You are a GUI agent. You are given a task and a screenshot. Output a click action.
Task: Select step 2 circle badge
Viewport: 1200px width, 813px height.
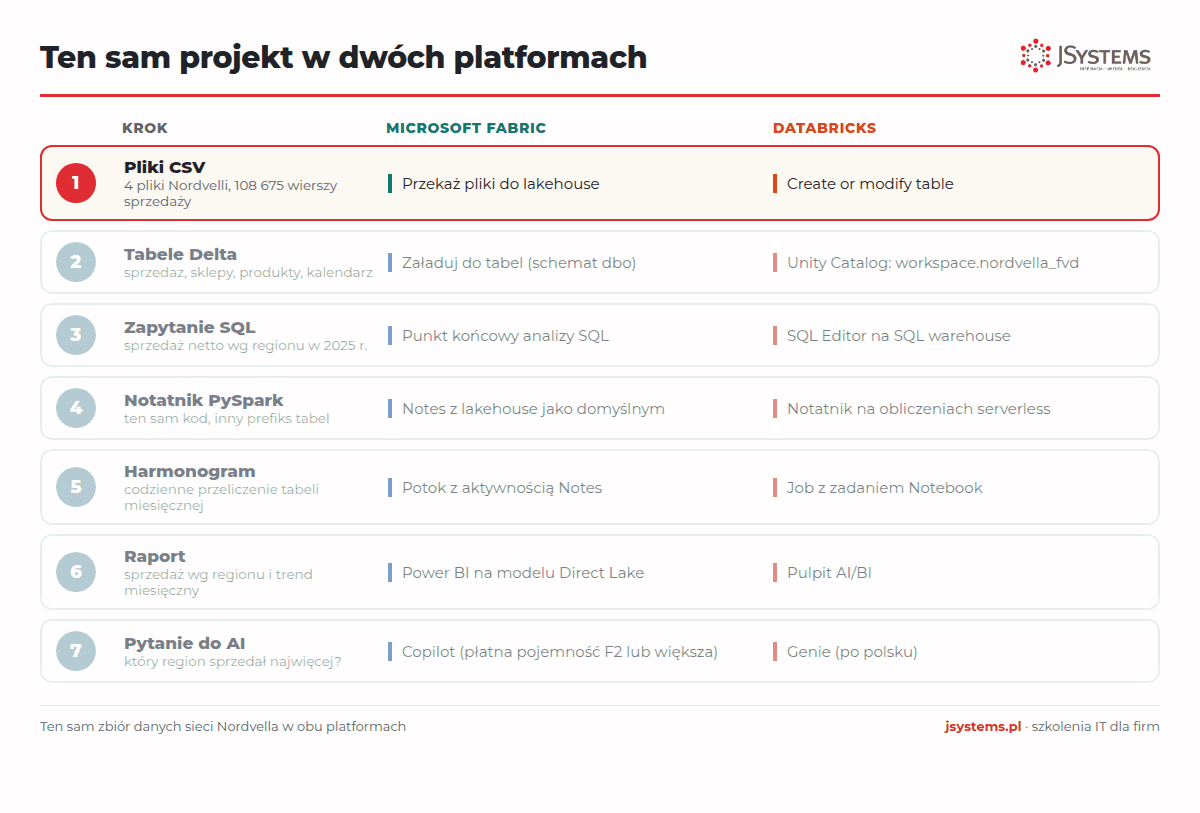click(76, 262)
